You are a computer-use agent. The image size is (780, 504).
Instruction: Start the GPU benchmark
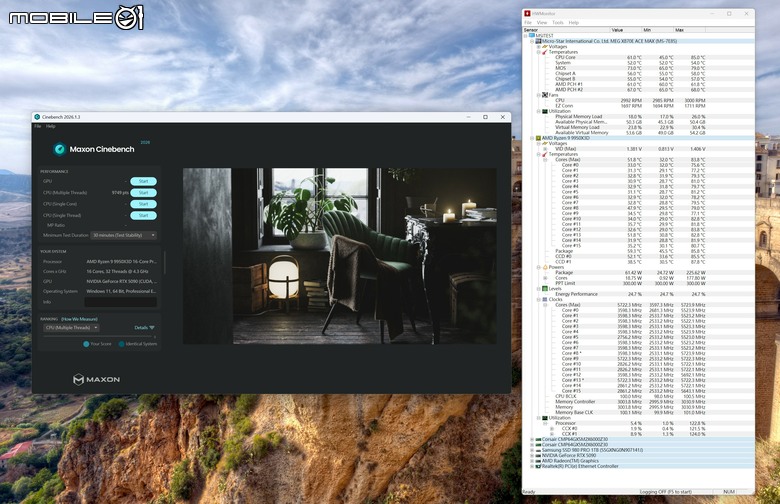(143, 181)
